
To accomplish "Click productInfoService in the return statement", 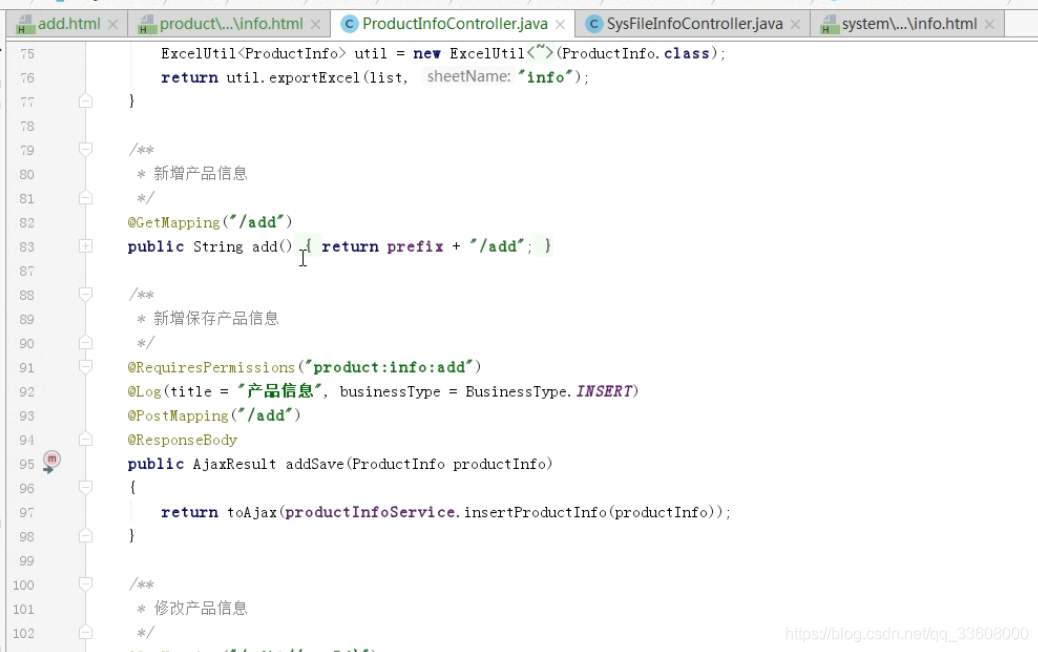I will click(370, 512).
